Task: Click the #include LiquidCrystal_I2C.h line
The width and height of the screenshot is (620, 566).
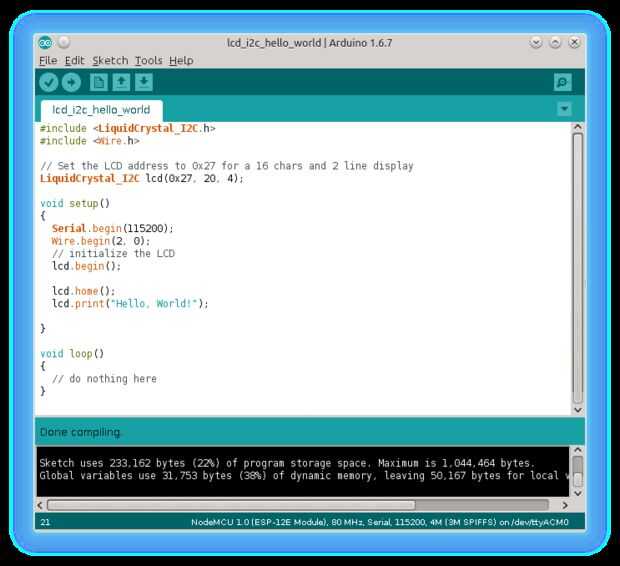Action: pos(128,129)
